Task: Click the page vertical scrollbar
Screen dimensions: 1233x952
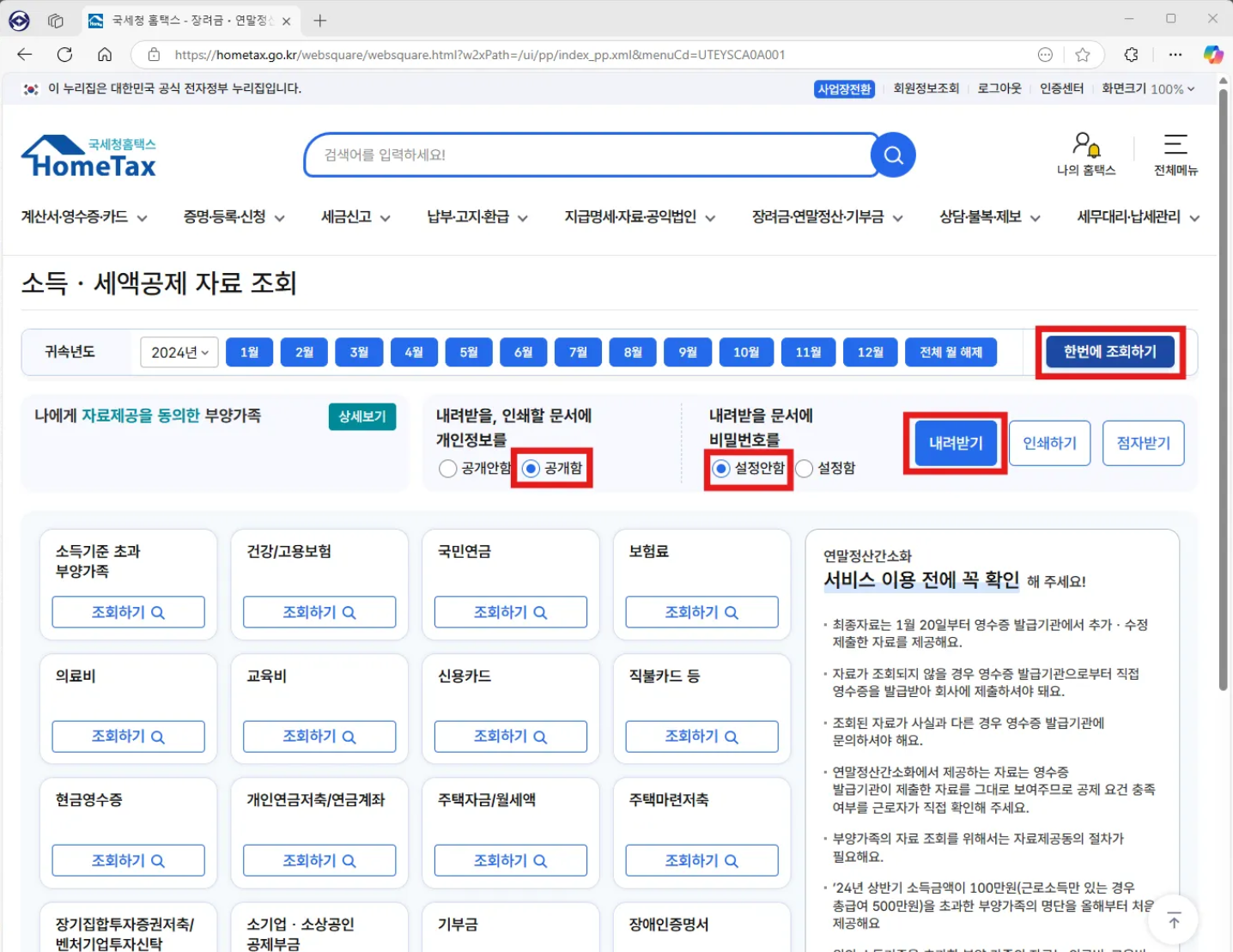Action: [x=1224, y=391]
